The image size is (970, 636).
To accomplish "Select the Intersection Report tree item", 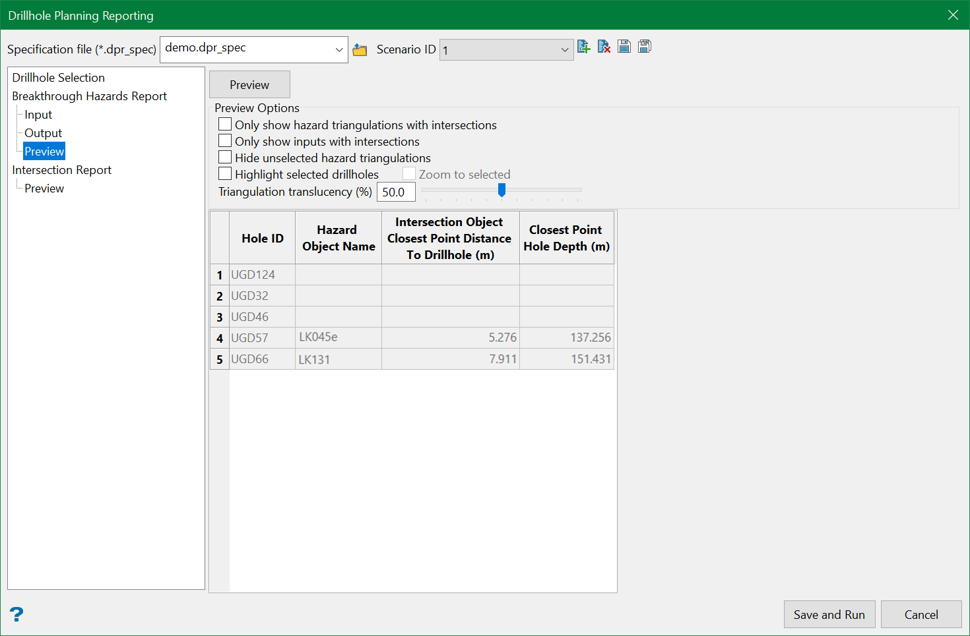I will tap(62, 170).
